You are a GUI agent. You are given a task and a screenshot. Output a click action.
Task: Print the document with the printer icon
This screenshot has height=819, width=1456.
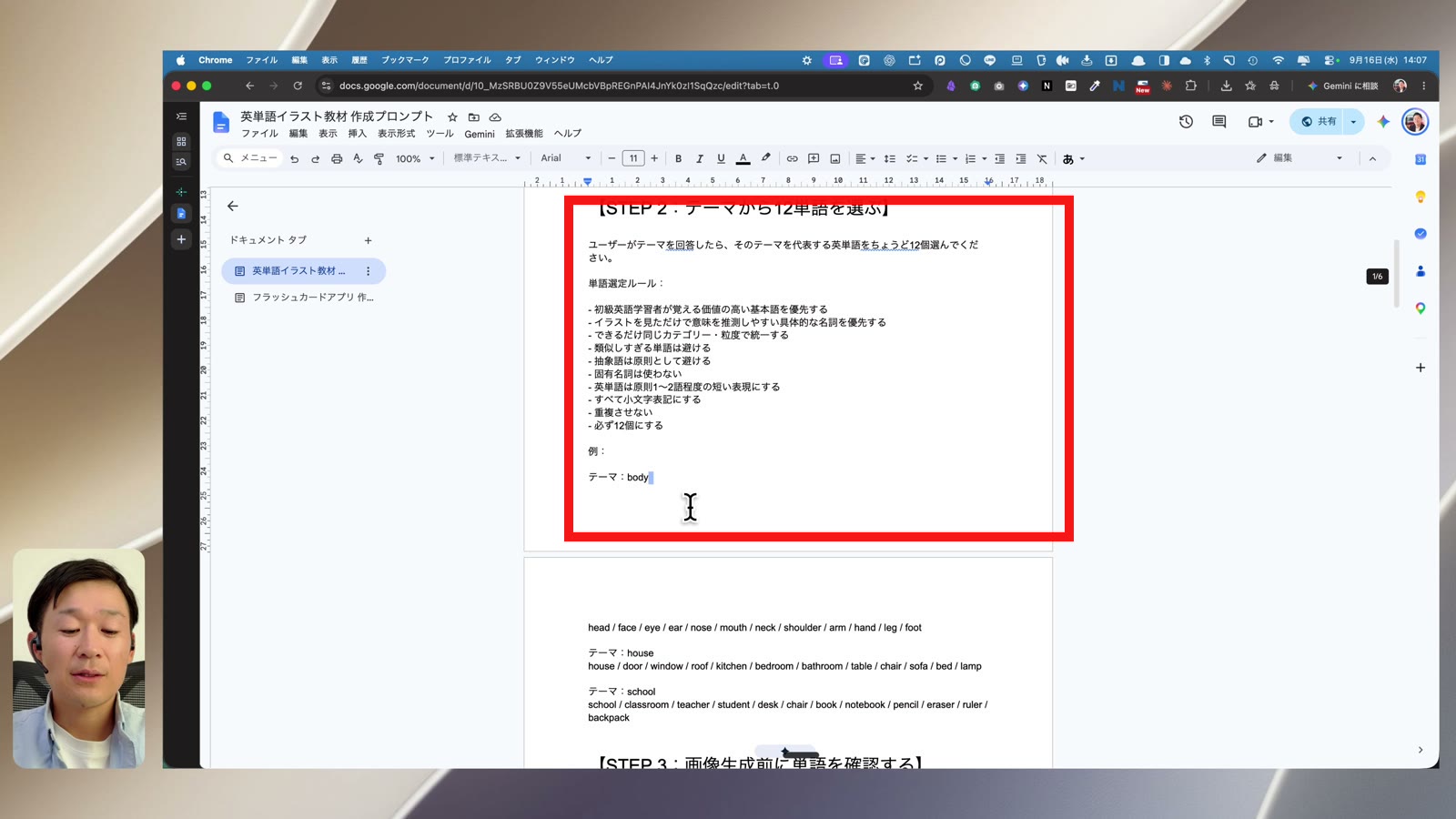click(x=337, y=158)
